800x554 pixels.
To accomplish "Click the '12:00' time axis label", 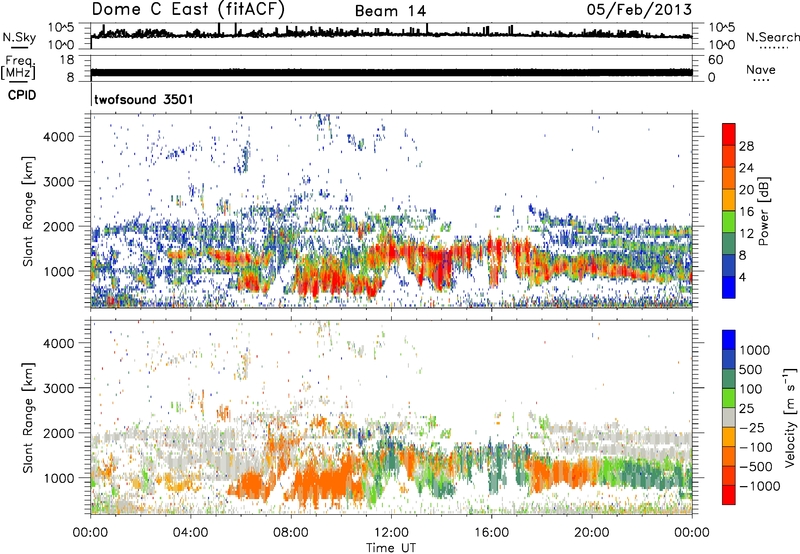I will click(391, 533).
